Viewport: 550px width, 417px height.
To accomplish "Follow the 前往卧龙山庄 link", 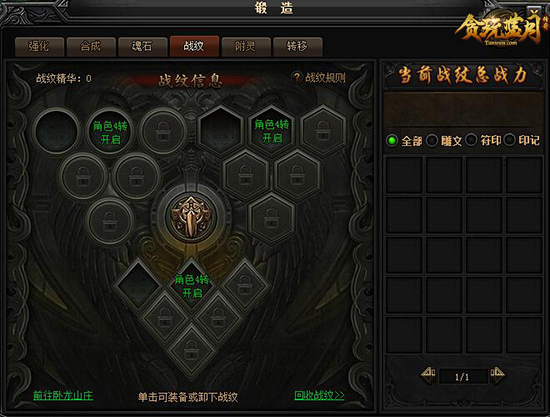I will [x=63, y=395].
